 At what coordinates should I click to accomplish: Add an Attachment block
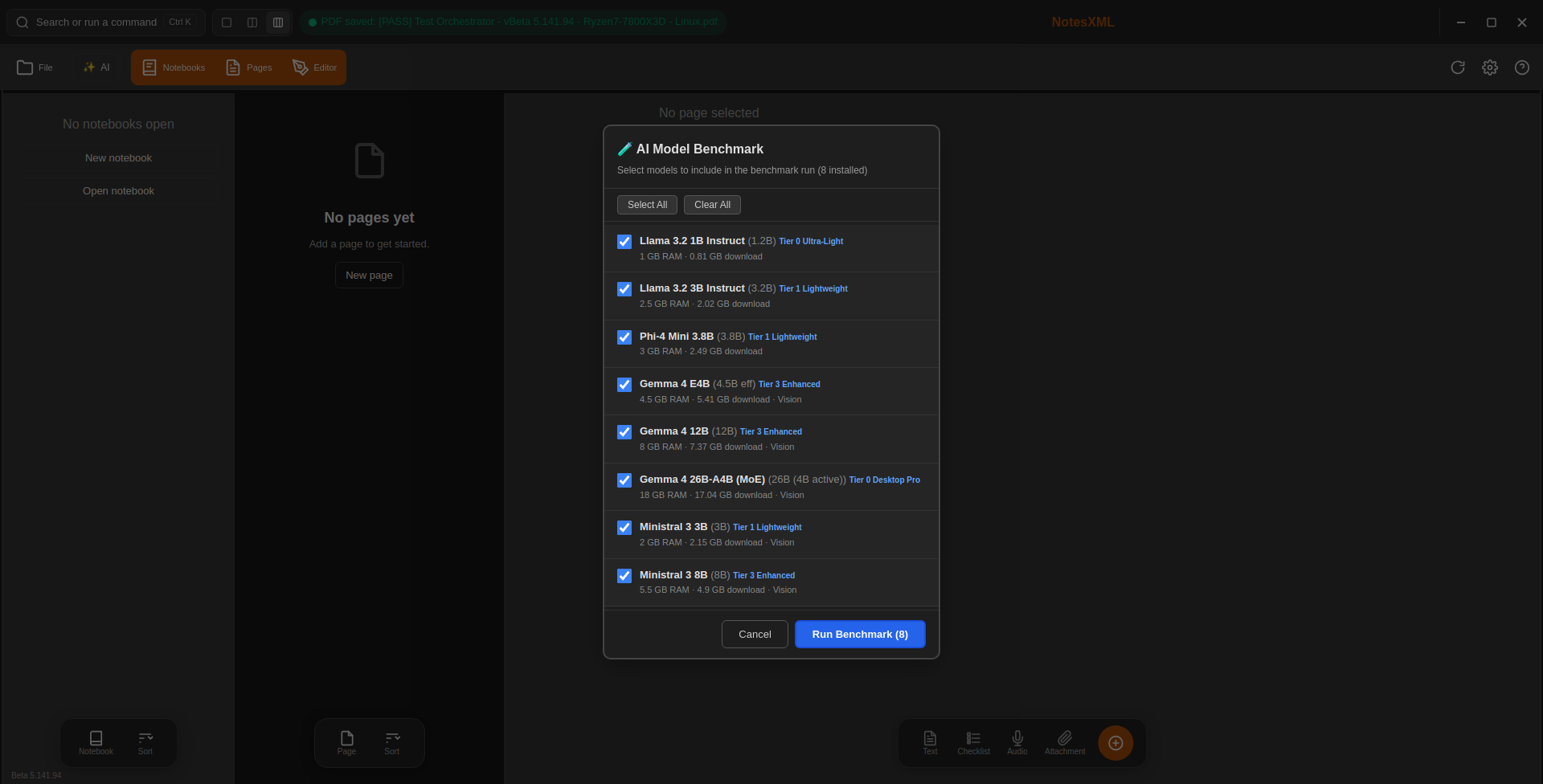point(1065,743)
